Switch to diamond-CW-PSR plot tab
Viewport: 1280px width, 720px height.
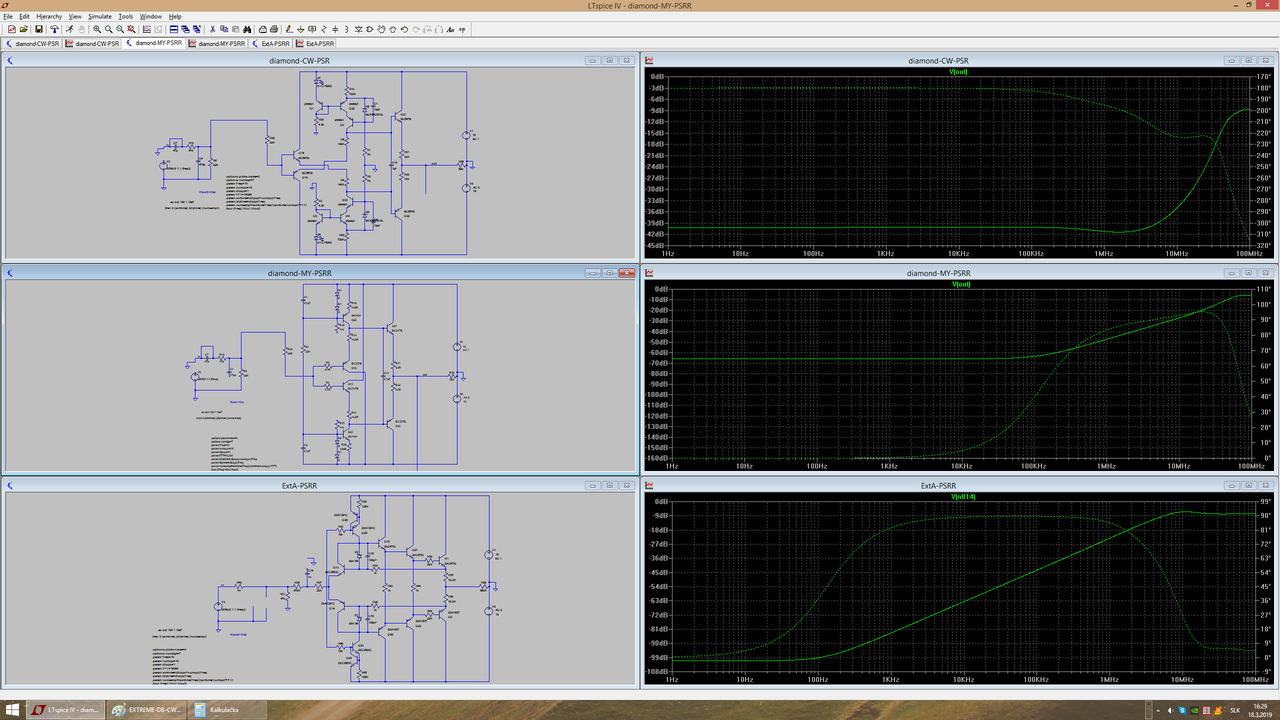pyautogui.click(x=93, y=43)
